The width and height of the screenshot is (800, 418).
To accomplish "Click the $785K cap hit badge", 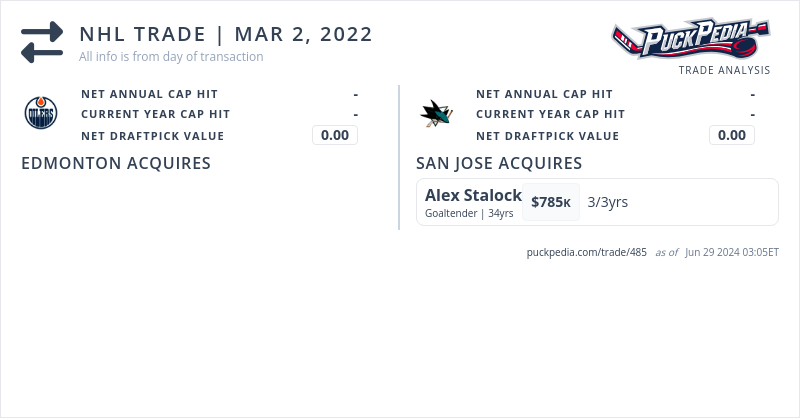I will click(x=551, y=202).
